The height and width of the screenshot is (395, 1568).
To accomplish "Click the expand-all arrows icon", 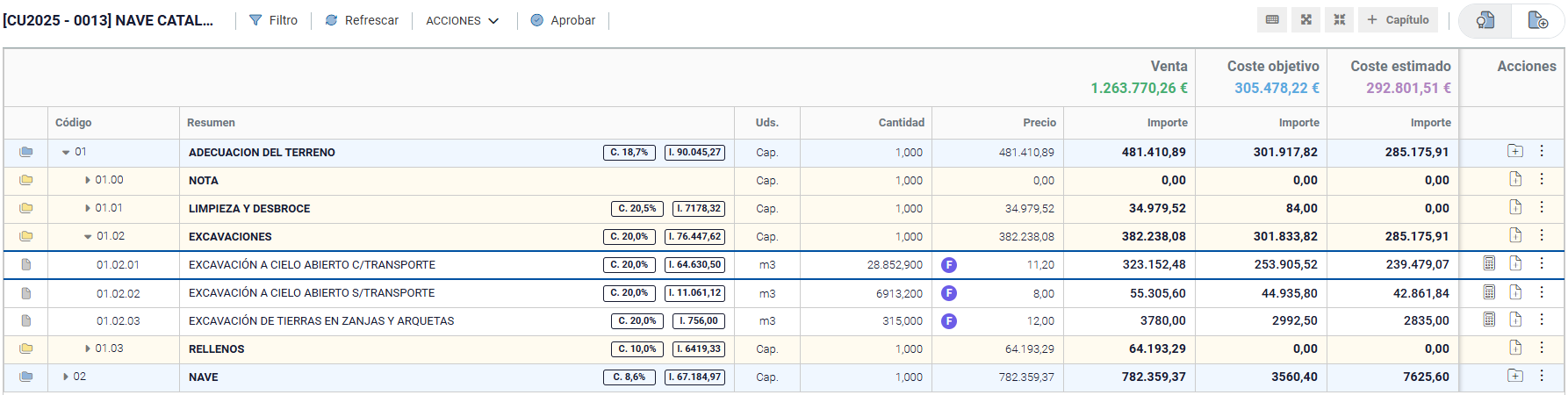I will 1306,19.
